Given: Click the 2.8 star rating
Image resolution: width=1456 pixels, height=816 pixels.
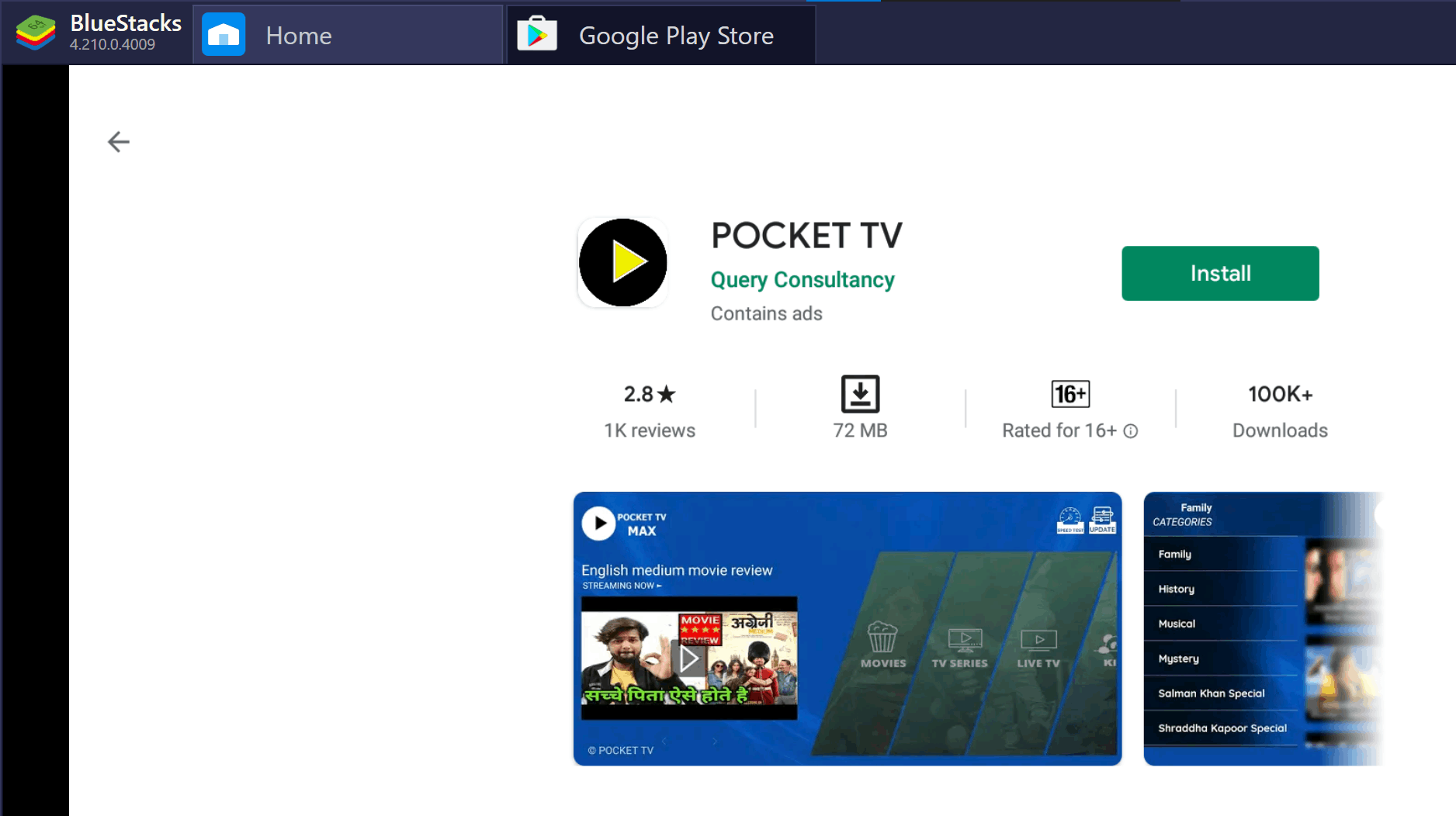Looking at the screenshot, I should [x=649, y=394].
